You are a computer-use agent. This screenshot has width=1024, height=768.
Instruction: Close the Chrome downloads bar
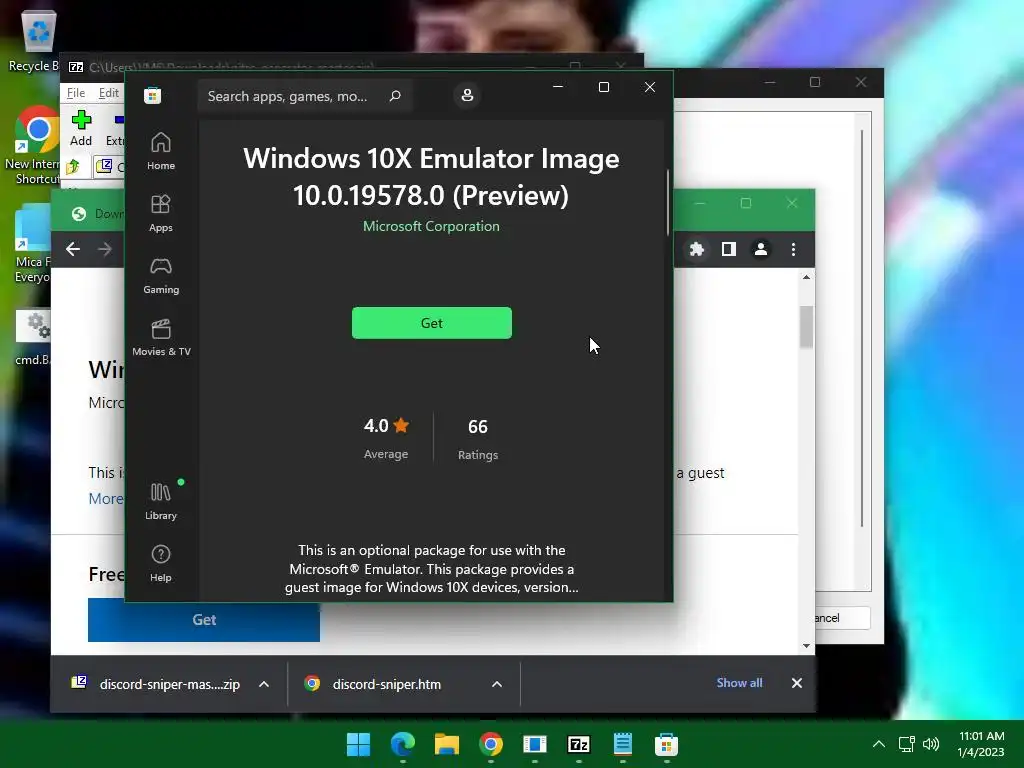pos(797,682)
